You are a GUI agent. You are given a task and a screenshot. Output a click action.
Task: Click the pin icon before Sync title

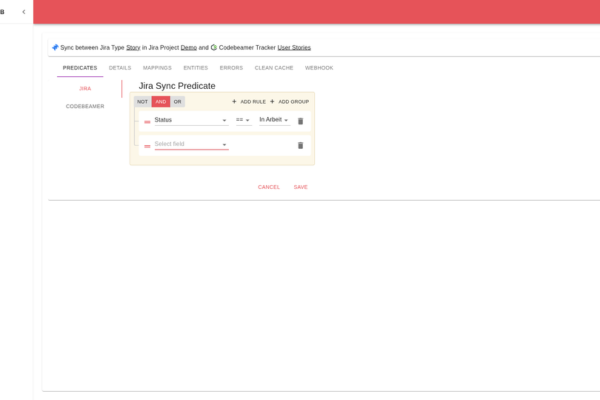[x=55, y=47]
